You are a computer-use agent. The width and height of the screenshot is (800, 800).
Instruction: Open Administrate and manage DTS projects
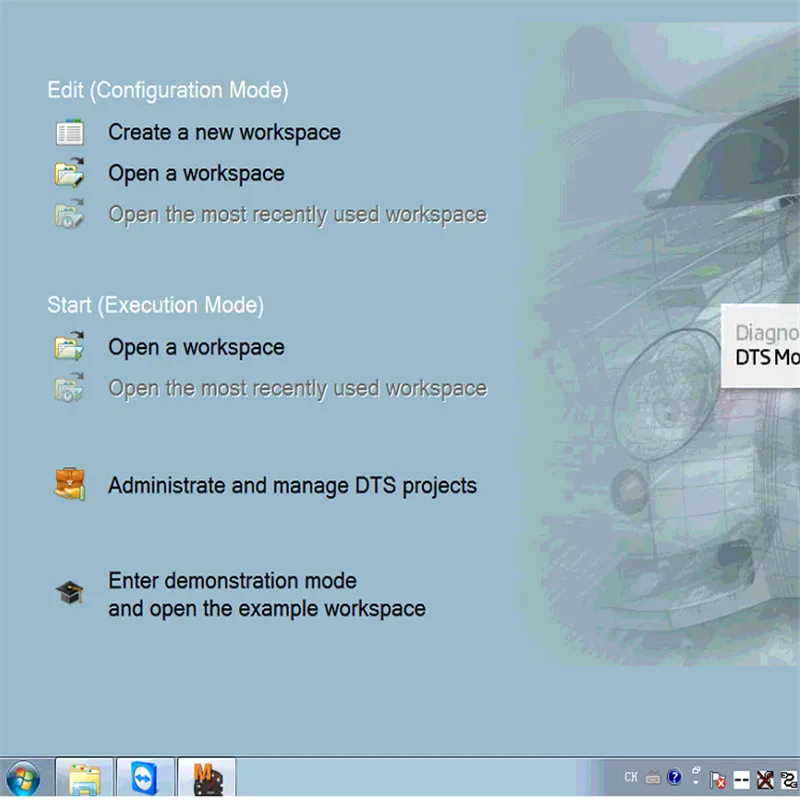coord(292,486)
